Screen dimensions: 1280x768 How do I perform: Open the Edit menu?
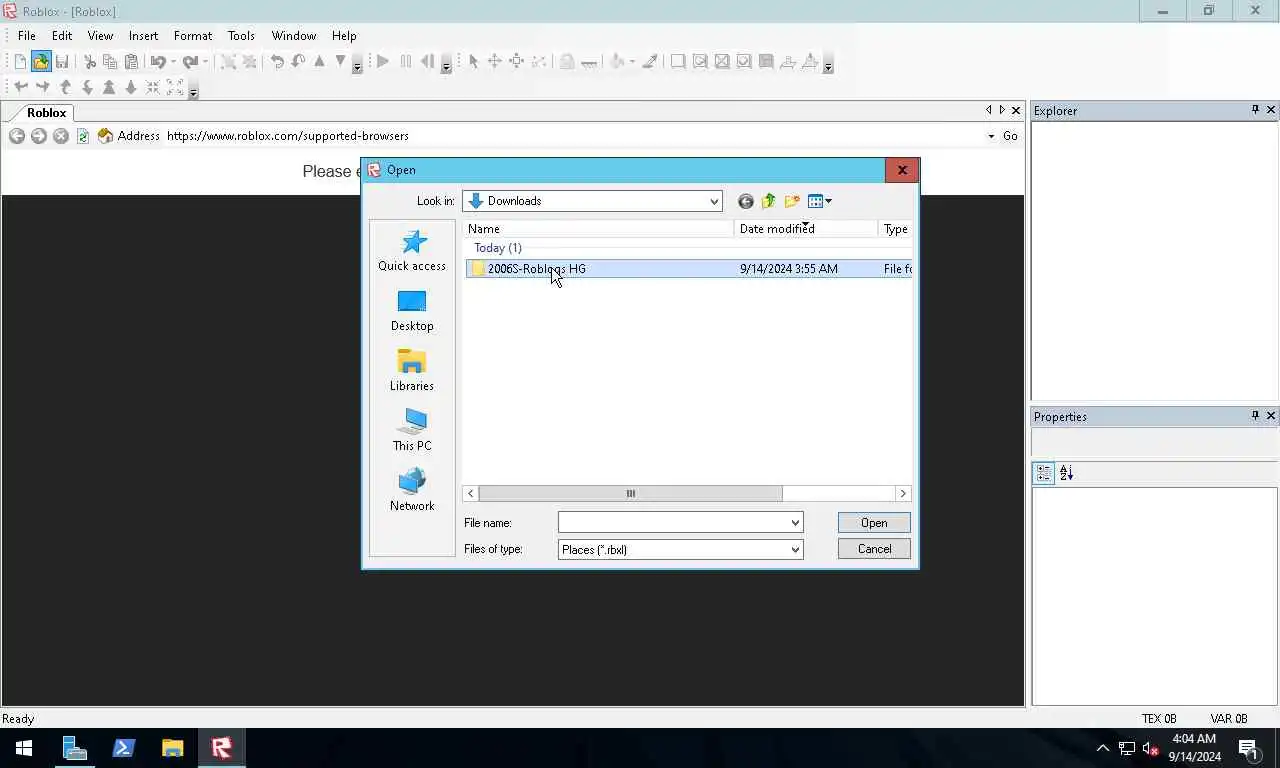click(x=62, y=36)
